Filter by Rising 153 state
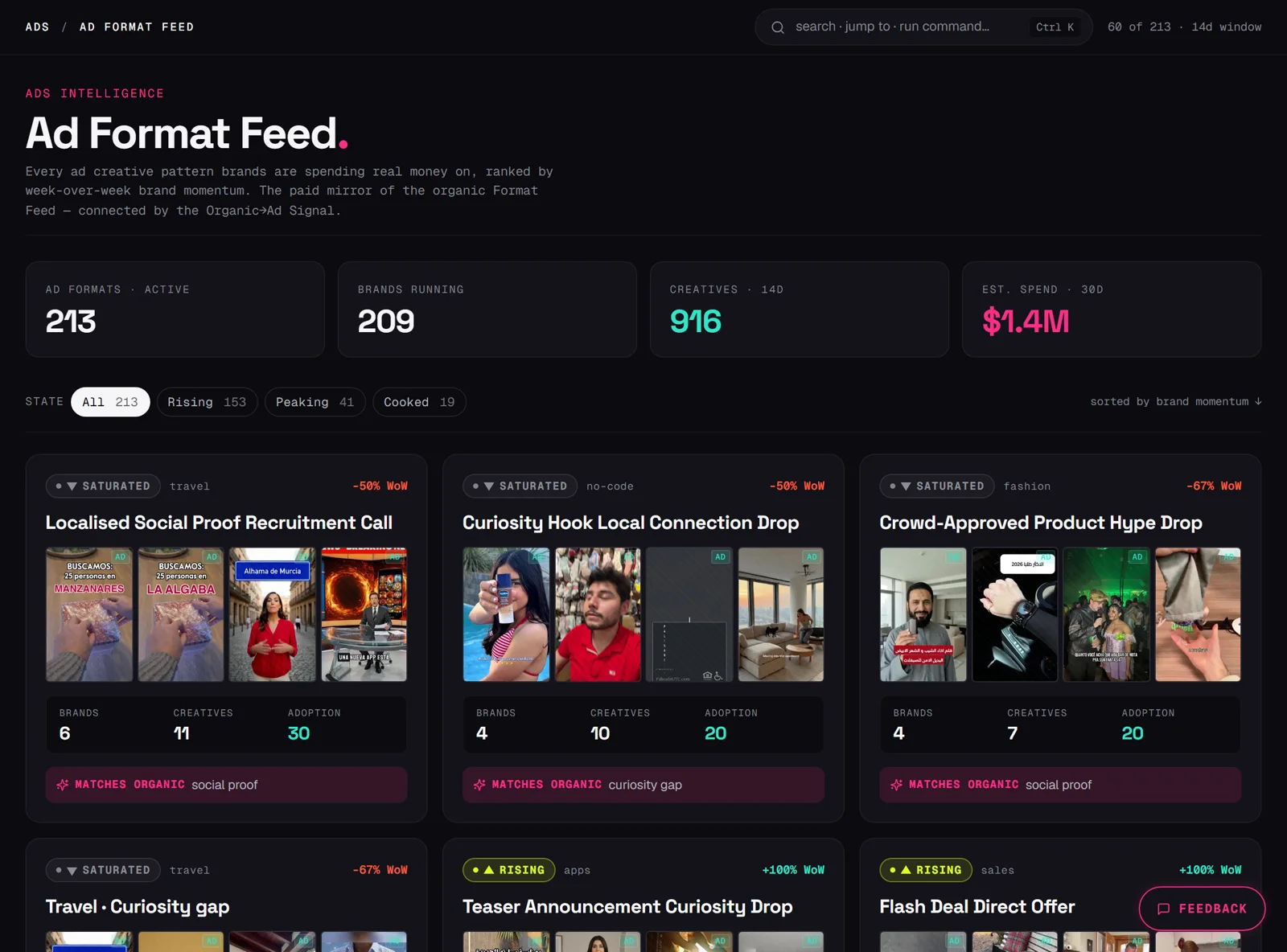1287x952 pixels. (x=207, y=402)
